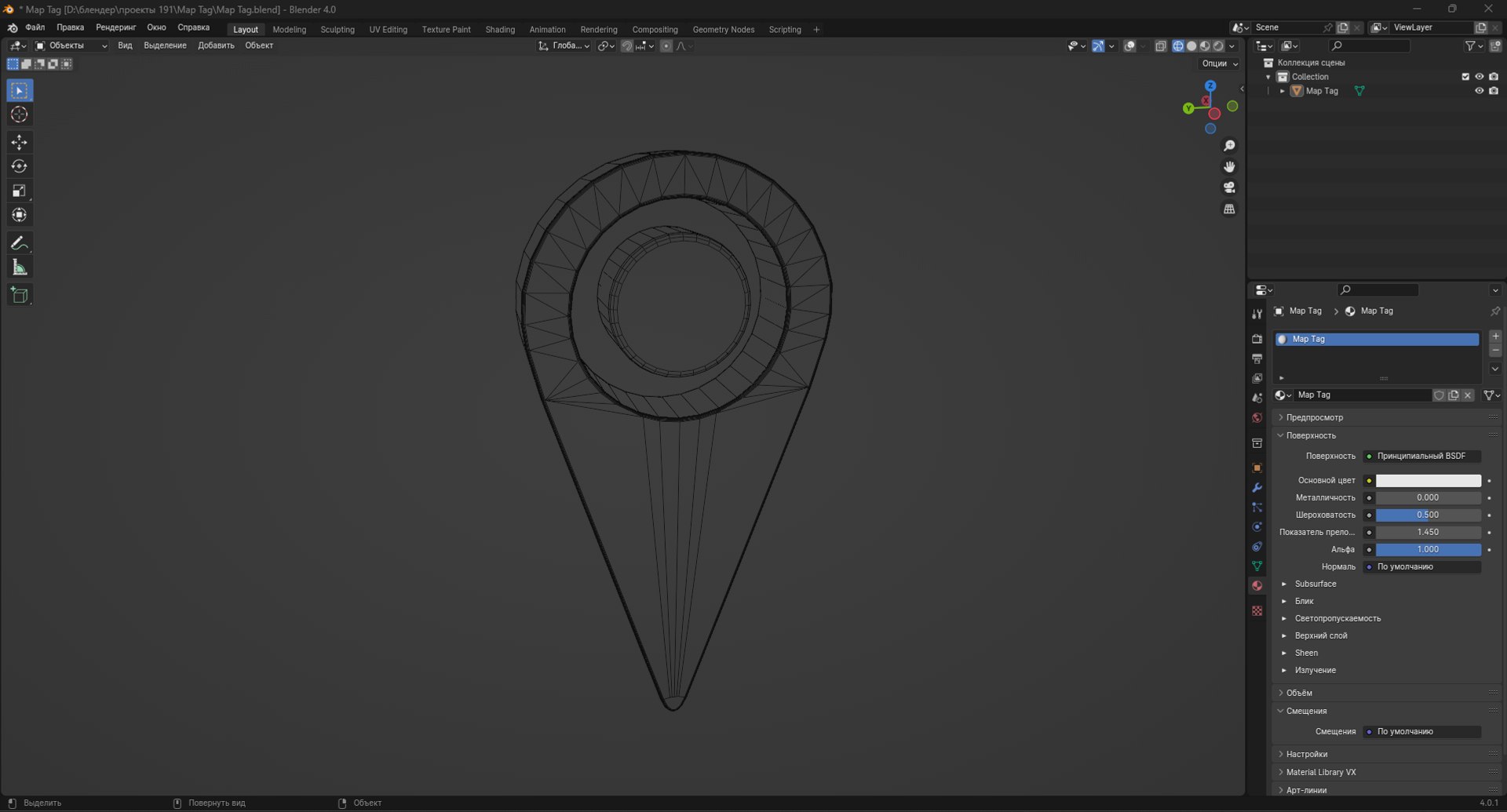Open the Principled BSDF surface dropdown

1421,456
